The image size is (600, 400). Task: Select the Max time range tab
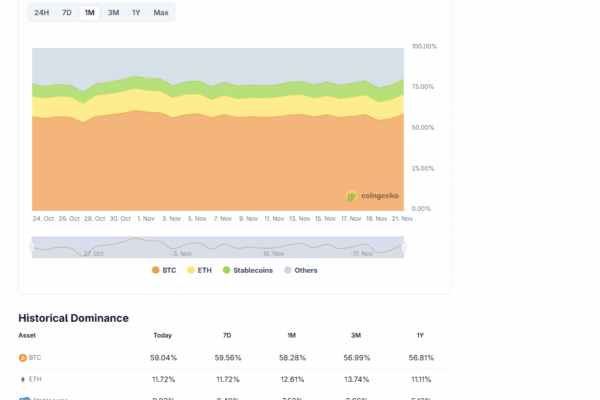pos(161,13)
